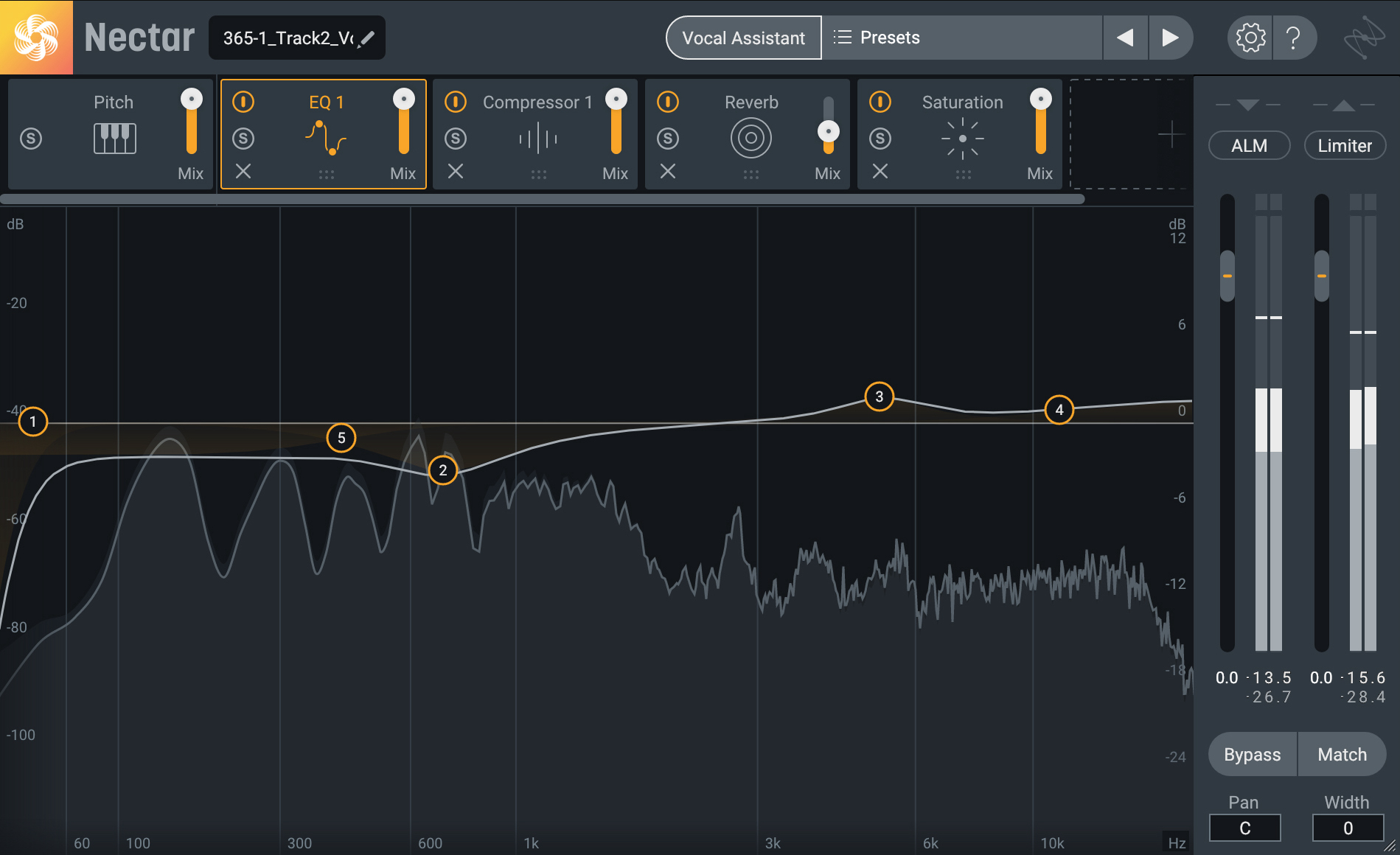This screenshot has width=1400, height=855.
Task: Grab the EQ 1 module drag handle dots
Action: 327,175
